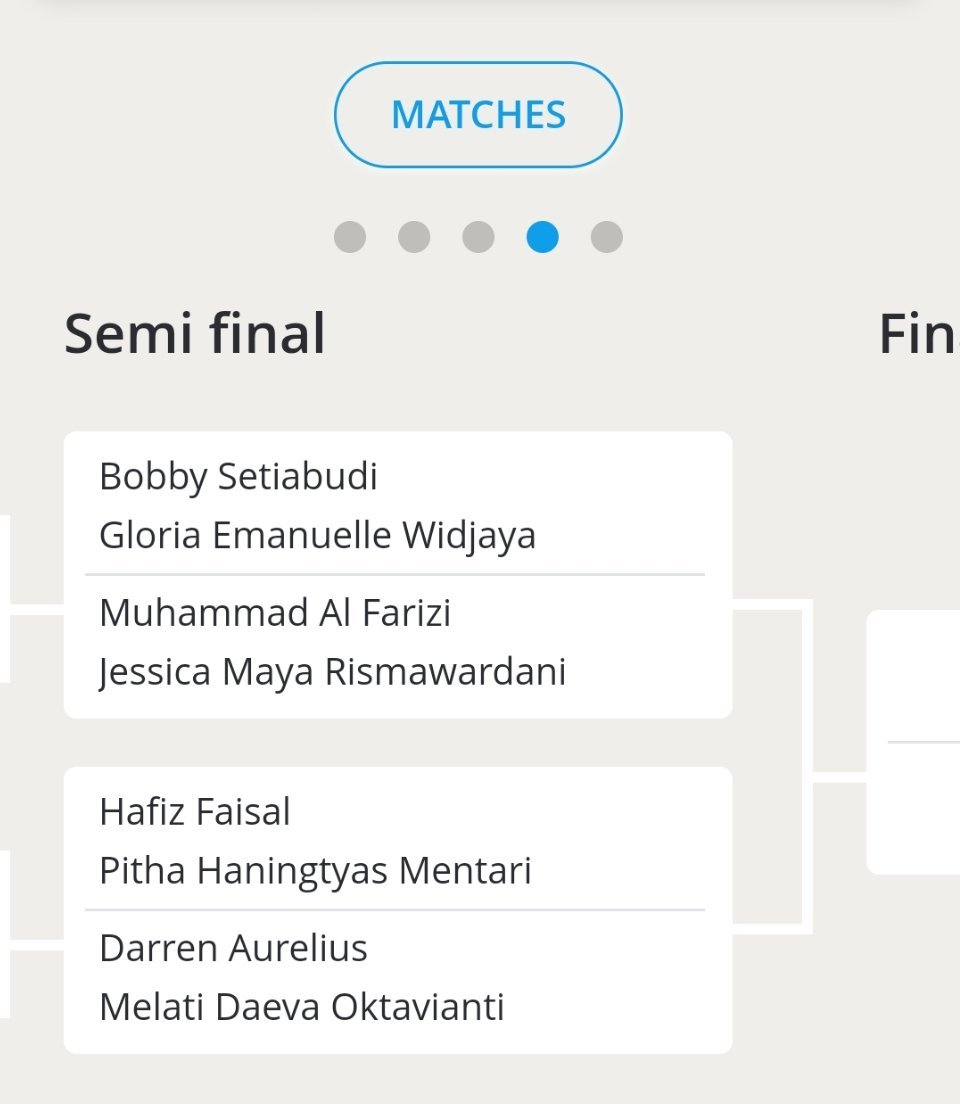Open Bobby Setiabudi player link
This screenshot has width=960, height=1104.
pyautogui.click(x=238, y=476)
